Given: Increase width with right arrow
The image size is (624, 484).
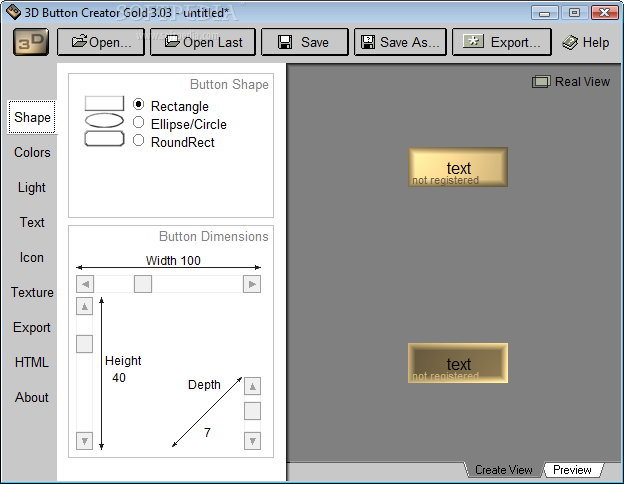Looking at the screenshot, I should coord(252,284).
